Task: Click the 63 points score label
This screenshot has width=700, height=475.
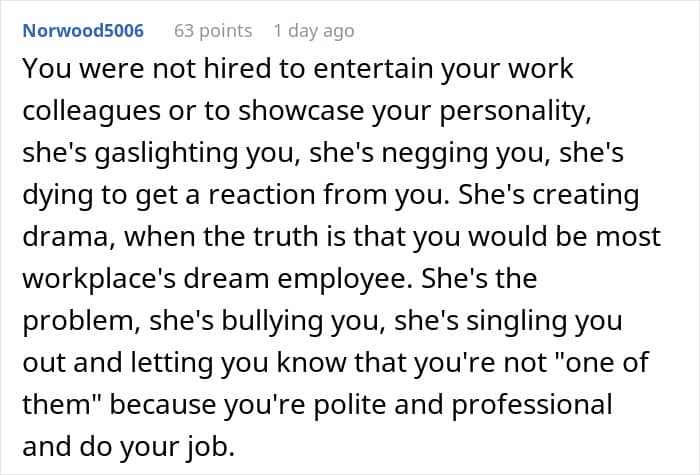Action: [x=213, y=31]
